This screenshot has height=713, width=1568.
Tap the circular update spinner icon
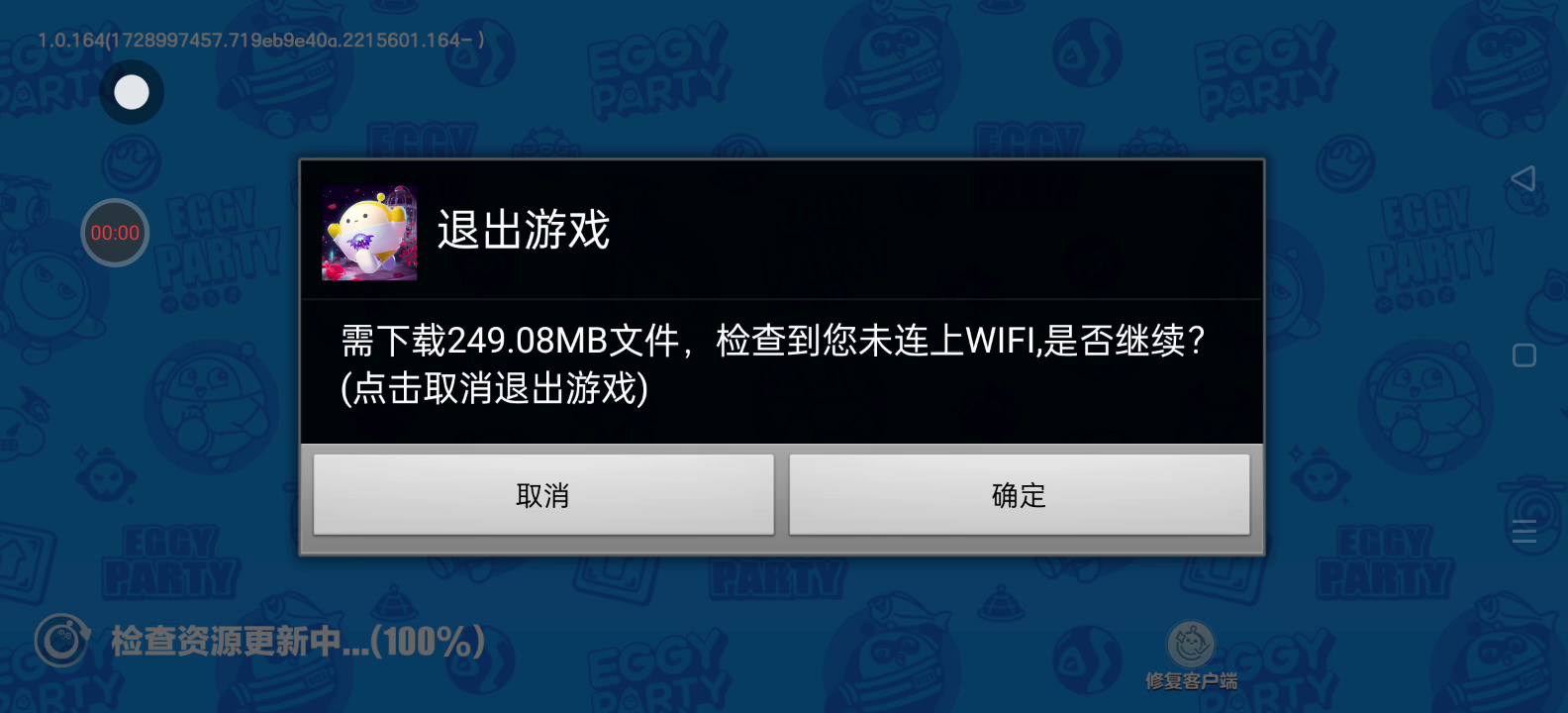62,640
